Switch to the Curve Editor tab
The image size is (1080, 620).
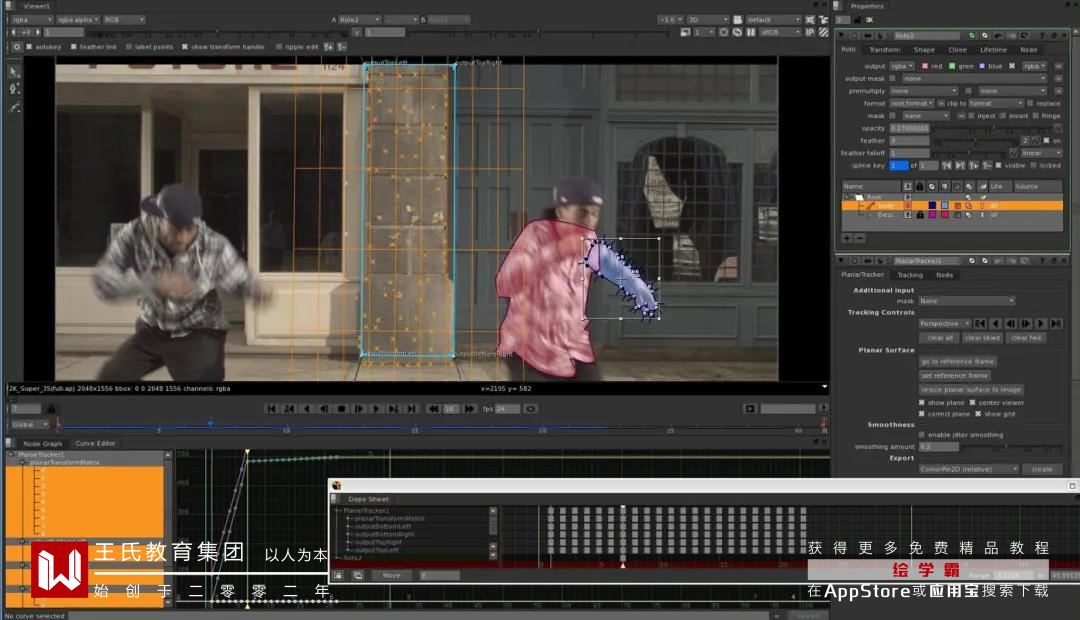pyautogui.click(x=95, y=444)
